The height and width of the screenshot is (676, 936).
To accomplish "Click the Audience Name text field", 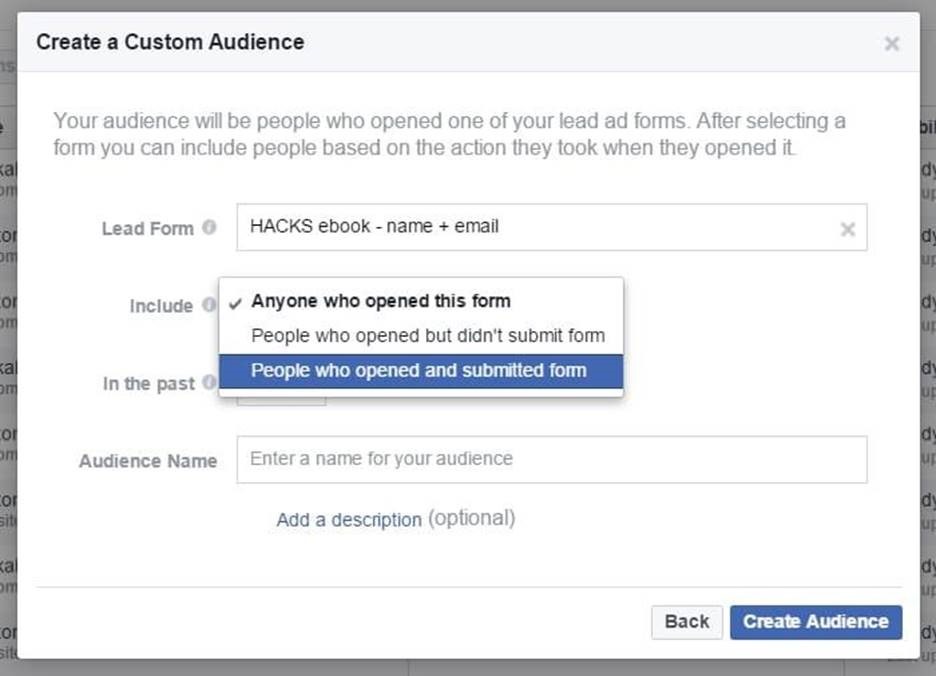I will tap(551, 459).
